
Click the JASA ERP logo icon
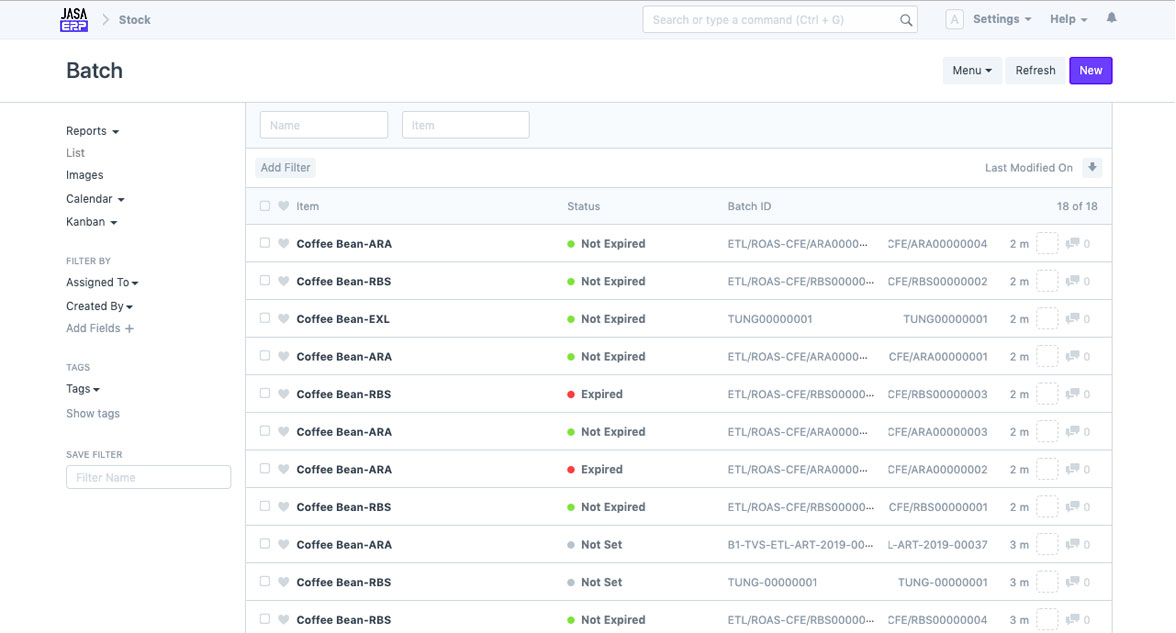click(x=74, y=20)
